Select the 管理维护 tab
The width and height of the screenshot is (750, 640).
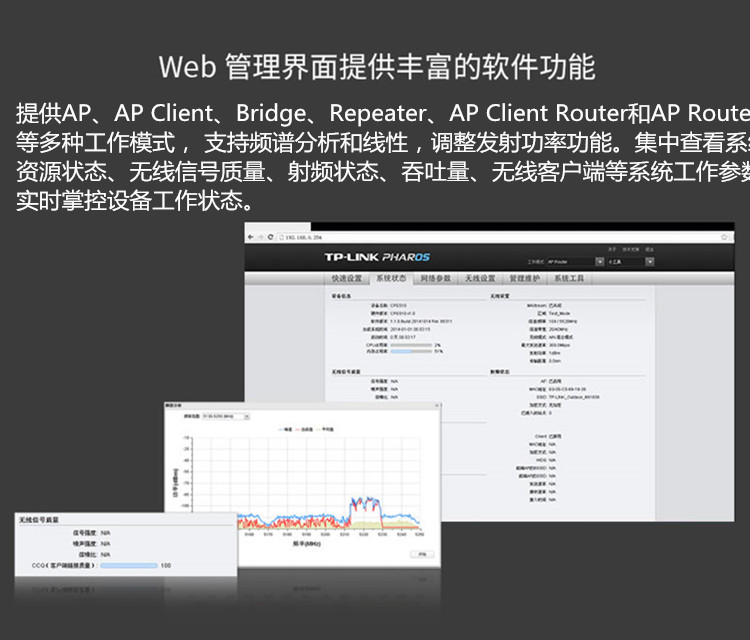coord(524,278)
